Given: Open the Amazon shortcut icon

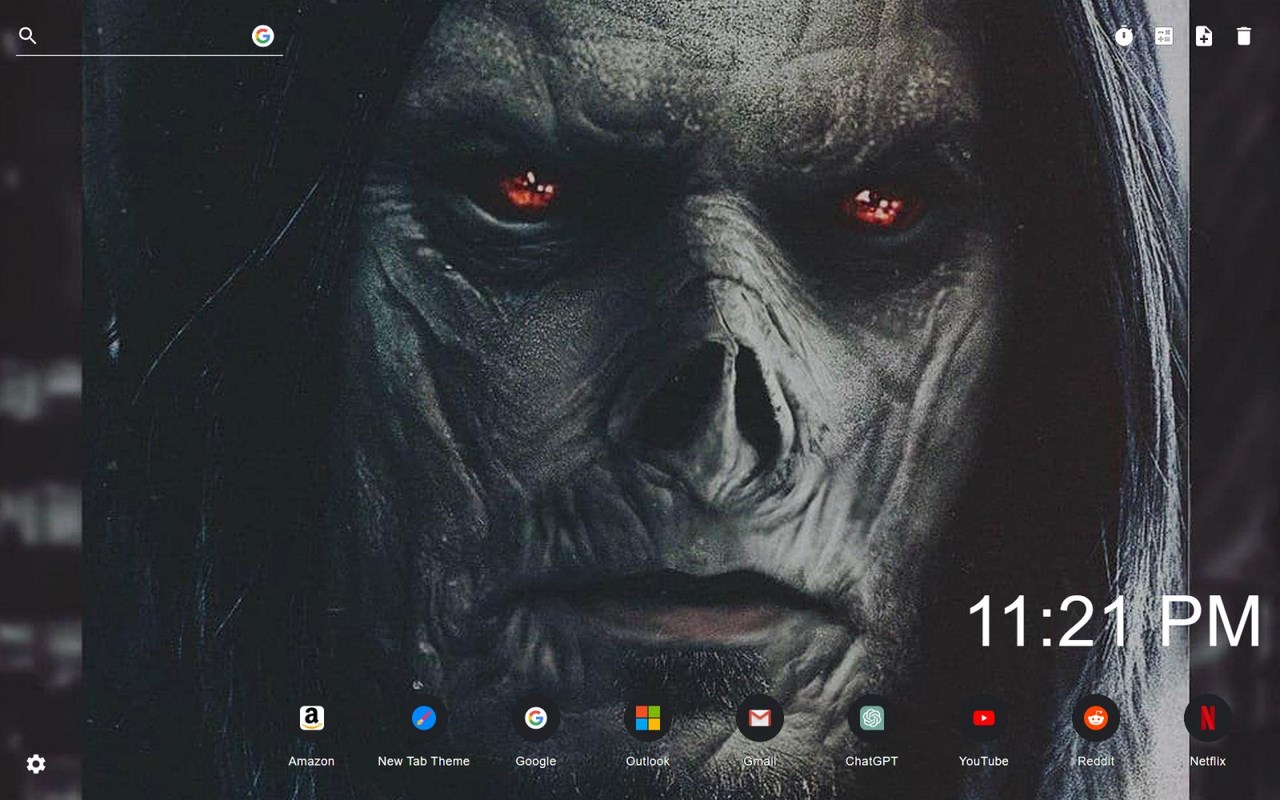Looking at the screenshot, I should pos(312,718).
